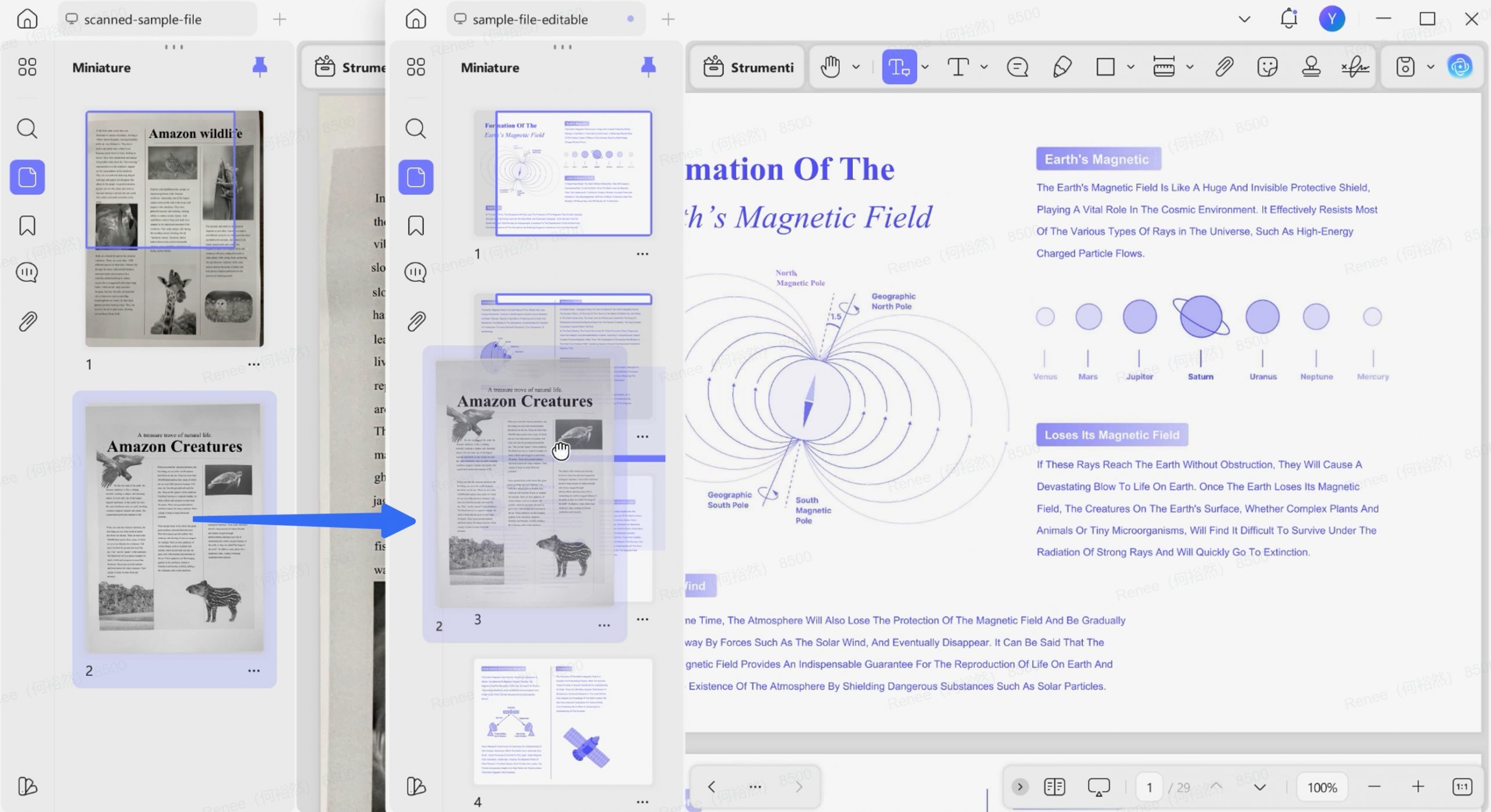Expand the Text tool dropdown arrow
Screen dimensions: 1491x812
pyautogui.click(x=984, y=68)
